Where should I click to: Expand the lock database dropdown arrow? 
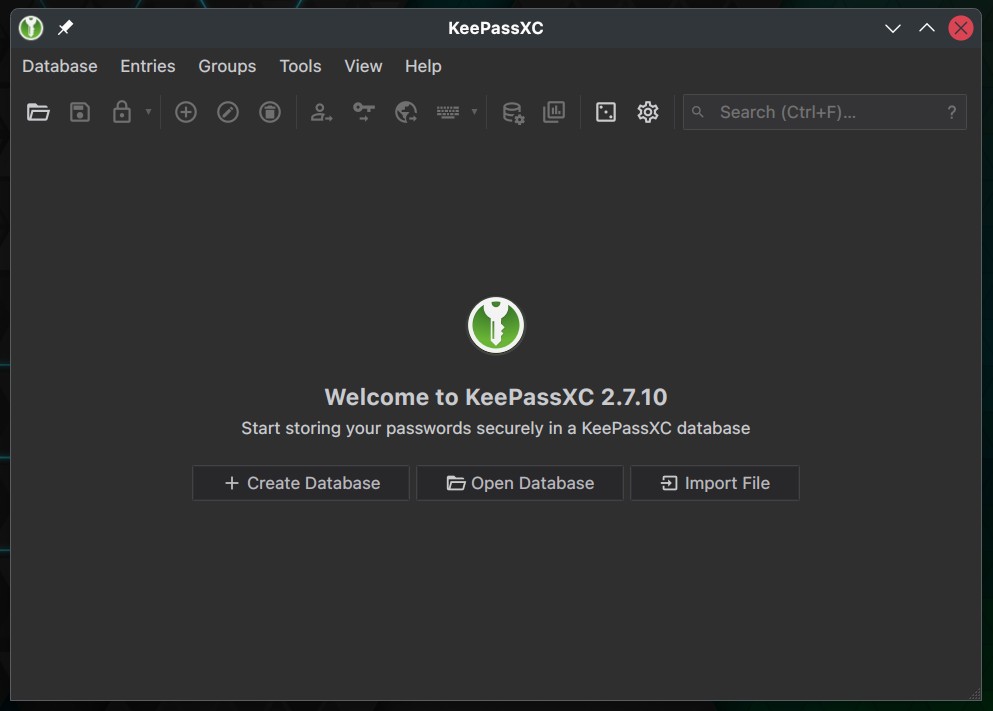coord(148,112)
